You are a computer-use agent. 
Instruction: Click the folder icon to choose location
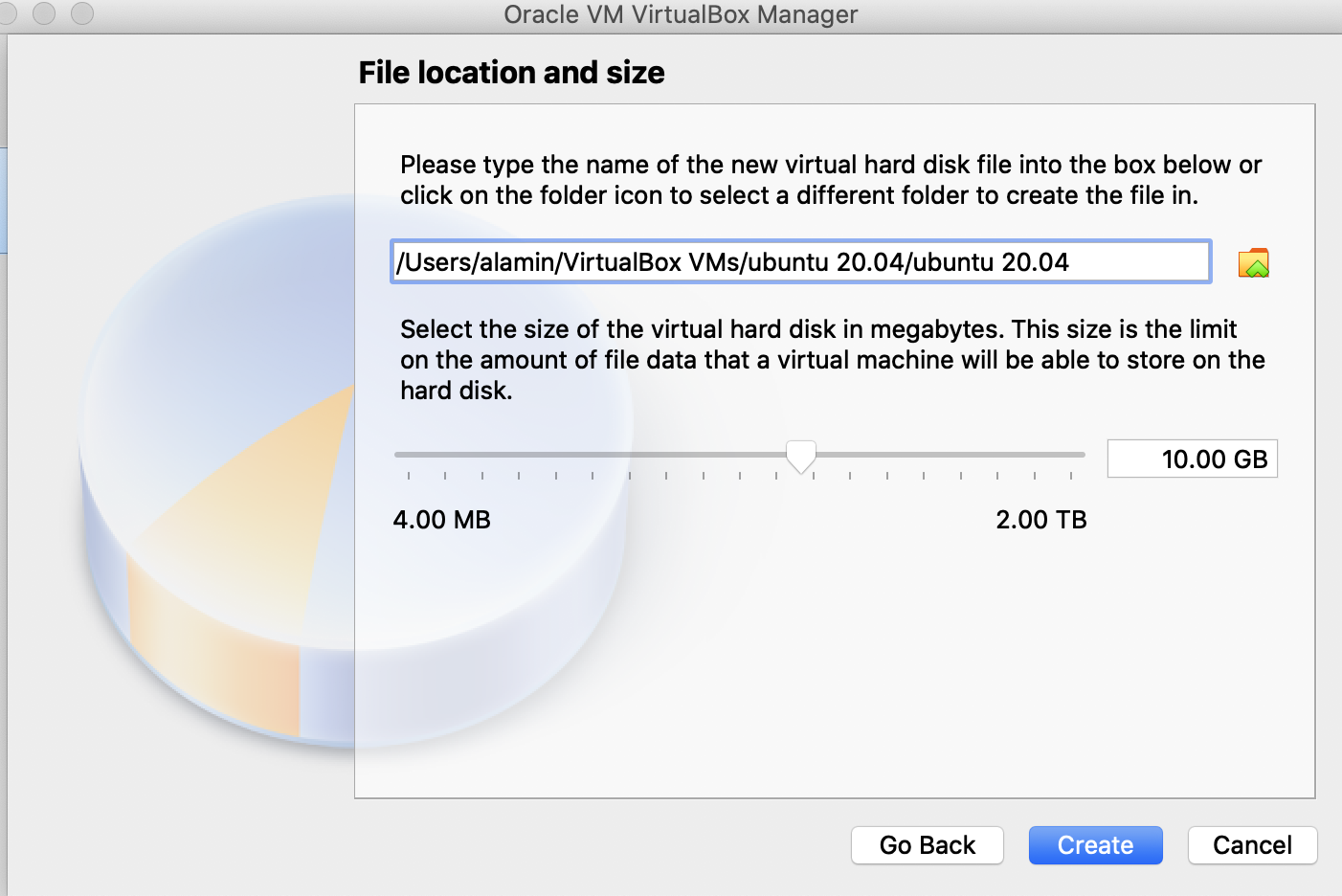click(x=1253, y=263)
